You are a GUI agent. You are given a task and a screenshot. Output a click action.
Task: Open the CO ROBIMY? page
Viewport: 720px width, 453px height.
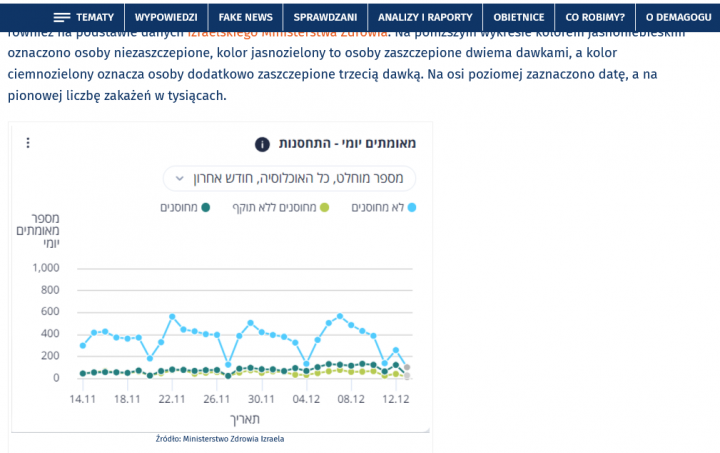[x=595, y=17]
